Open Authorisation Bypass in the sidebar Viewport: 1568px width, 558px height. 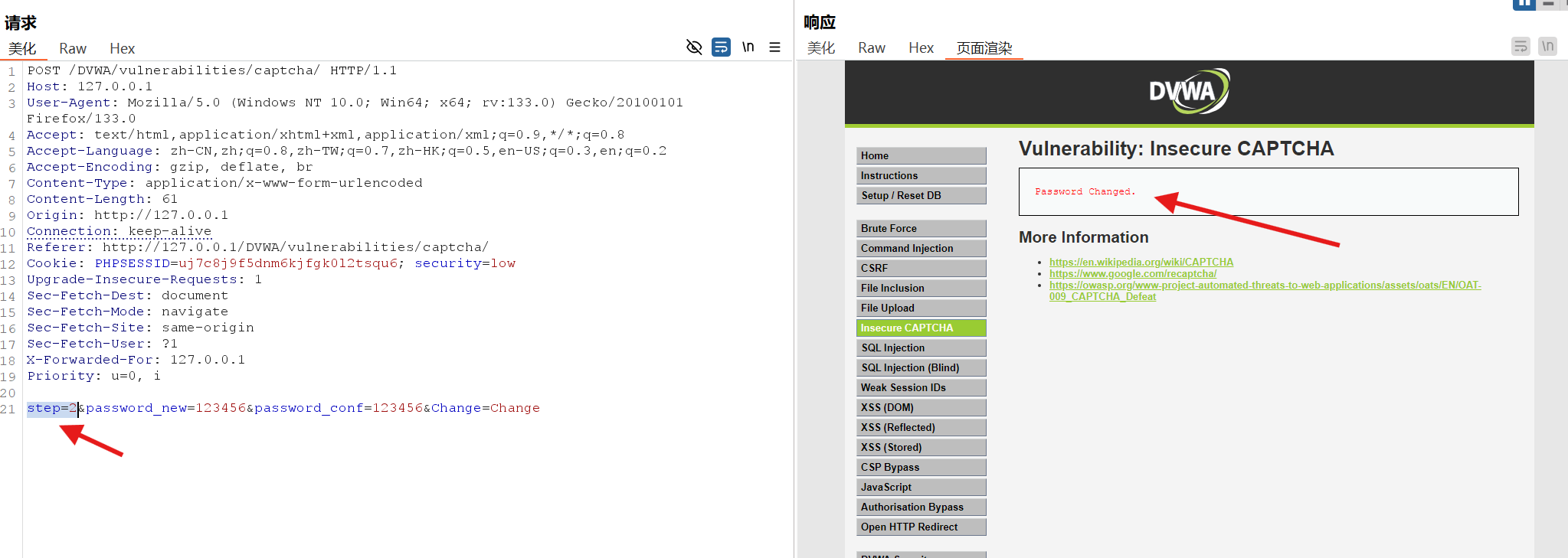point(921,507)
